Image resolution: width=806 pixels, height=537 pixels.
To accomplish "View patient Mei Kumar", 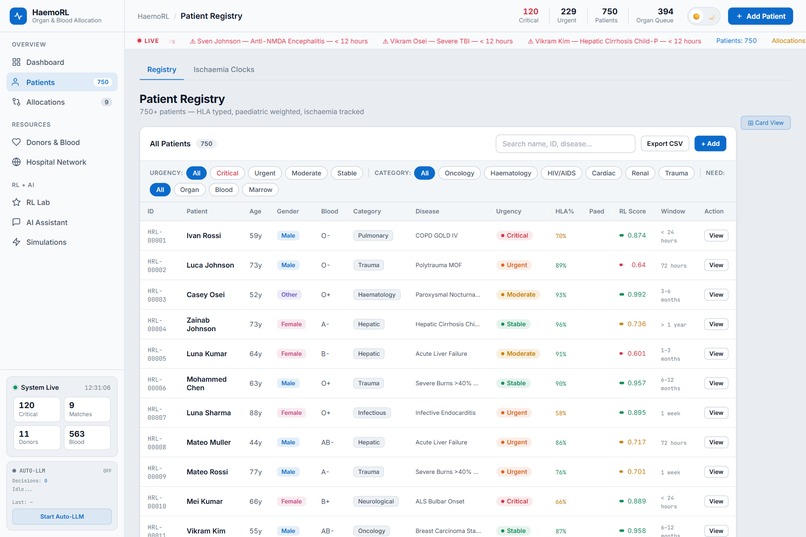I will tap(716, 502).
